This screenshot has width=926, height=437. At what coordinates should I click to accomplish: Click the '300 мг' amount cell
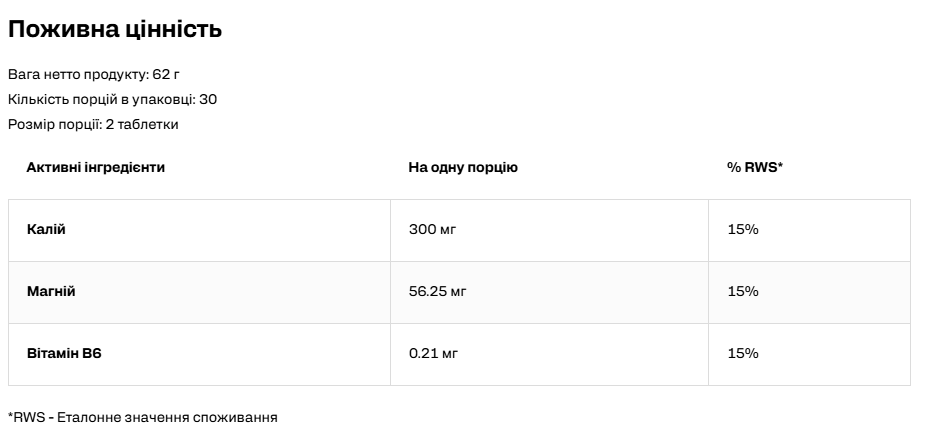[x=433, y=230]
